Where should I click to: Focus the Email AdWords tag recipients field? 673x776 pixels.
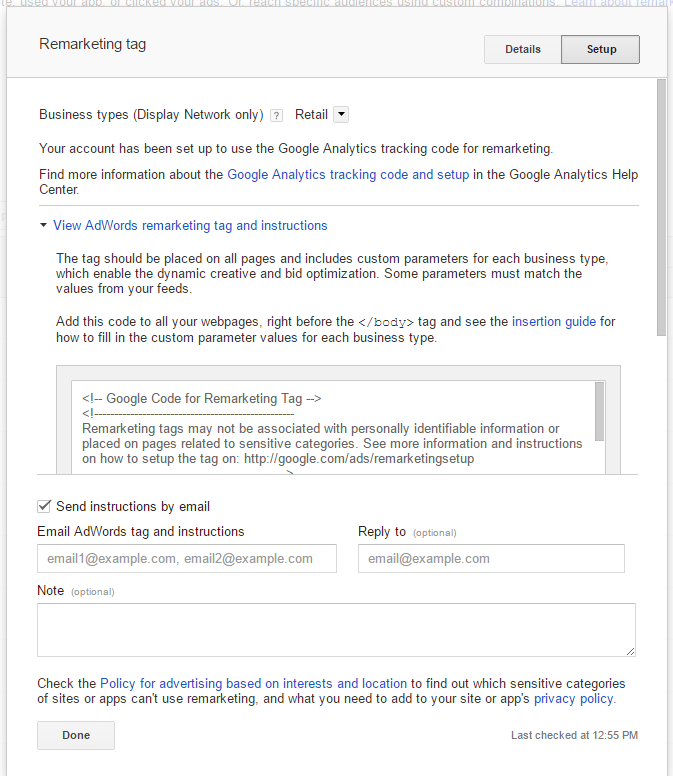tap(187, 559)
